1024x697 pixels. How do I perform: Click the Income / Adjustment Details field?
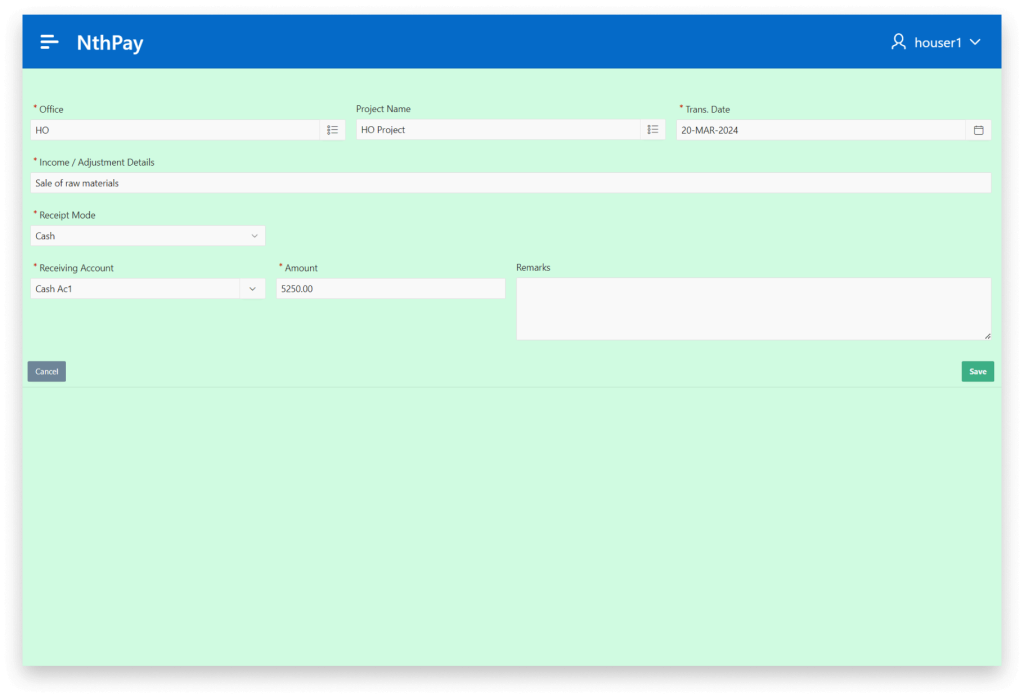pos(510,183)
